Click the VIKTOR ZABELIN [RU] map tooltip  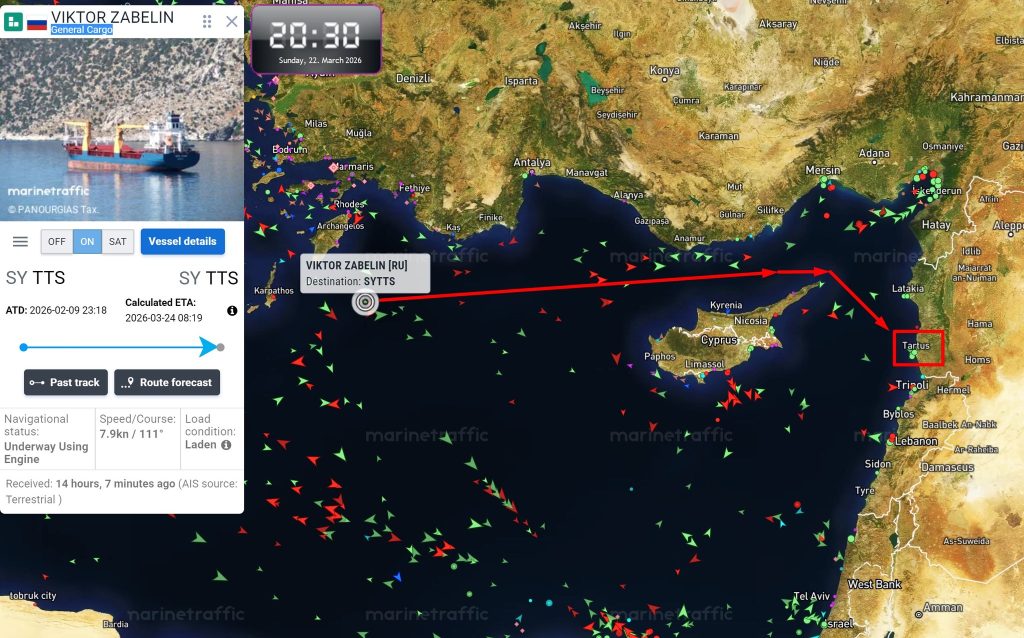pyautogui.click(x=365, y=273)
